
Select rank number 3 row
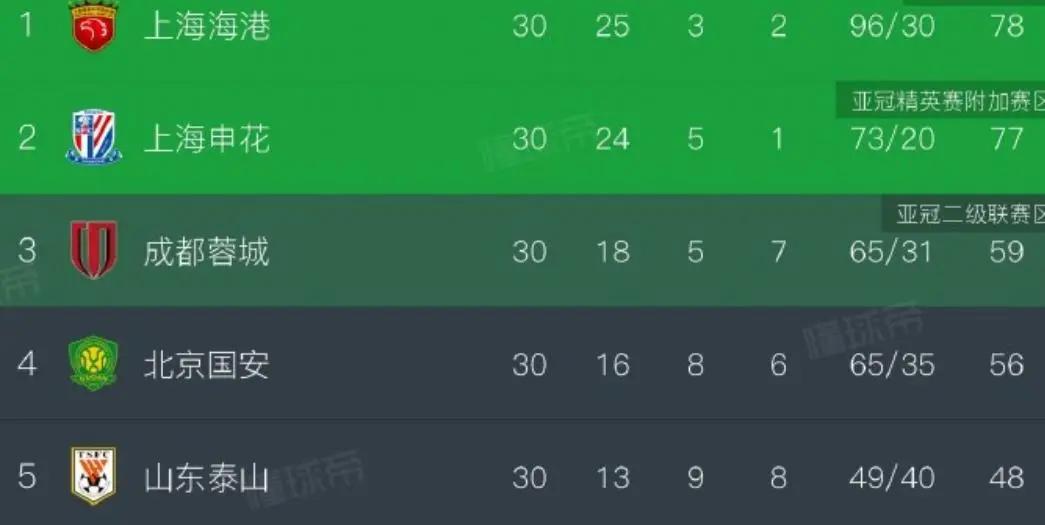click(522, 251)
